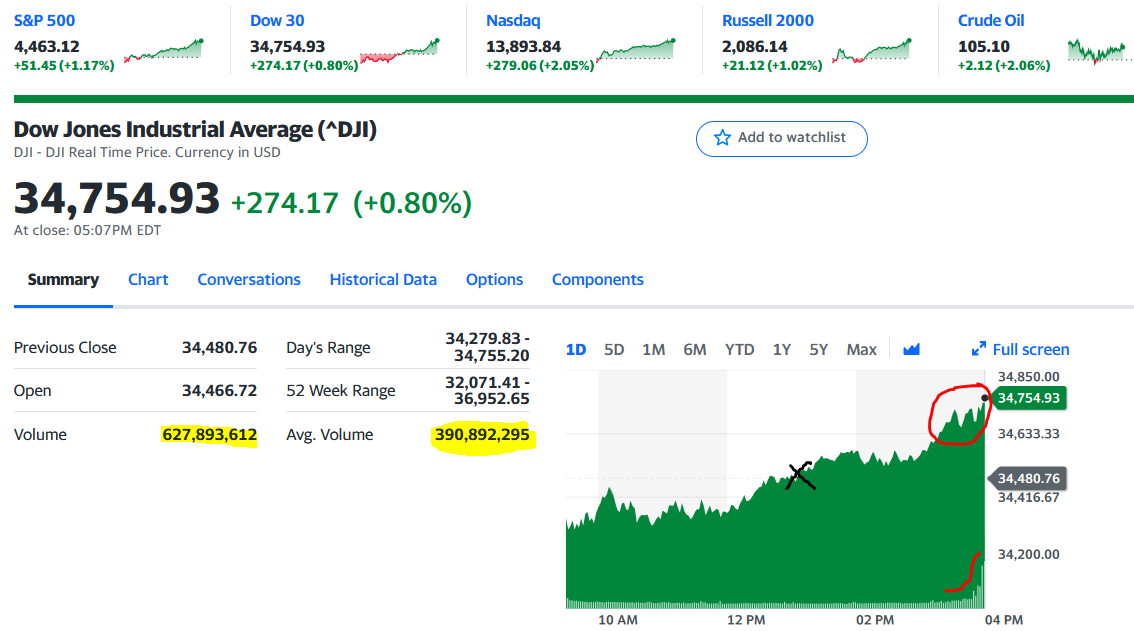This screenshot has width=1134, height=631.
Task: Open the S&P 500 ticker link
Action: (44, 20)
